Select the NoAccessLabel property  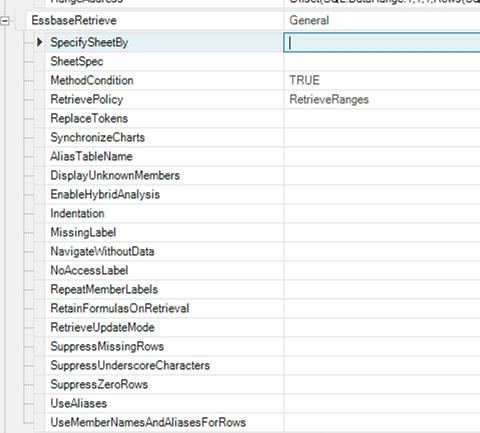point(89,270)
